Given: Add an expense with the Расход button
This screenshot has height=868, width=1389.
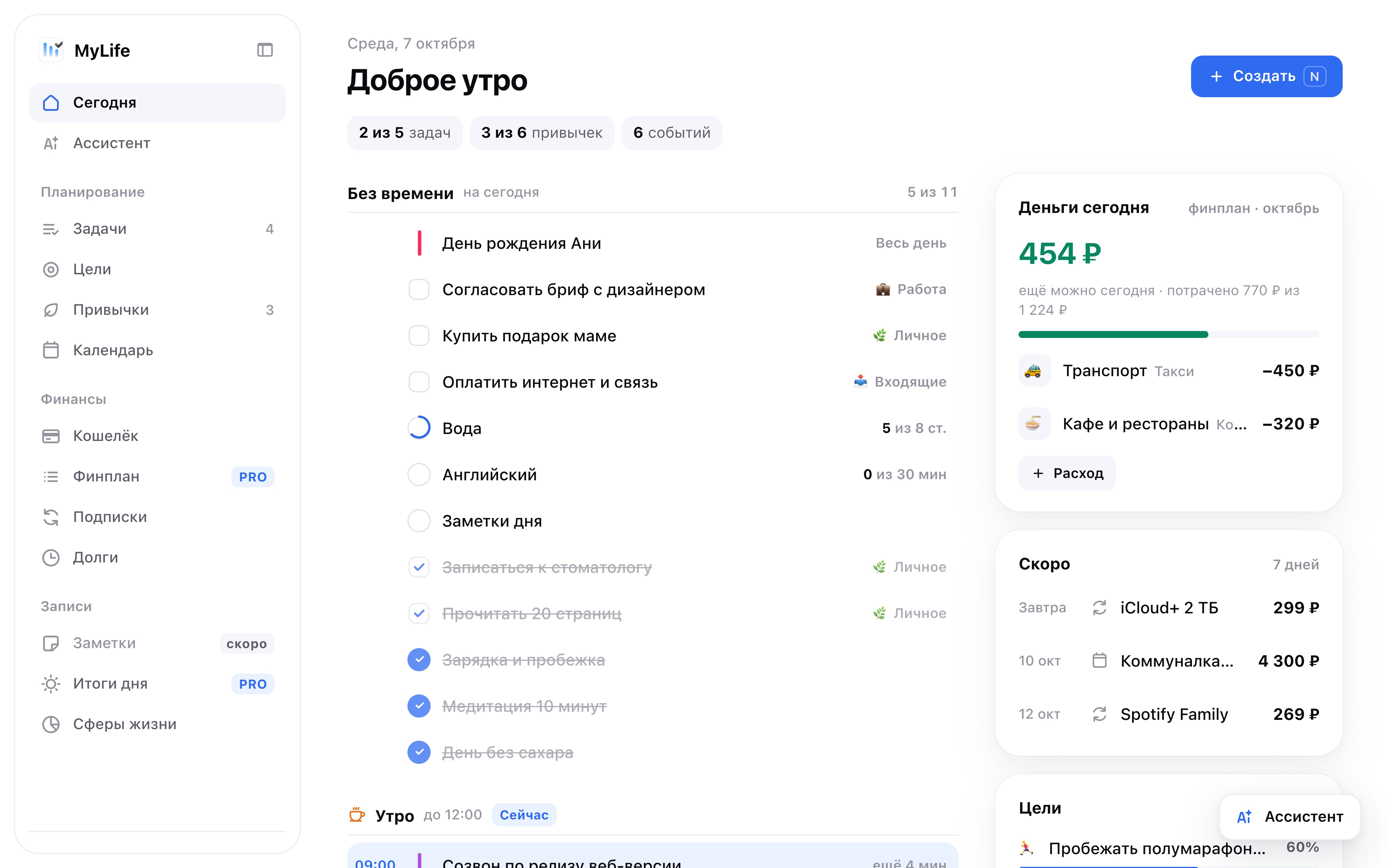Looking at the screenshot, I should (x=1066, y=474).
